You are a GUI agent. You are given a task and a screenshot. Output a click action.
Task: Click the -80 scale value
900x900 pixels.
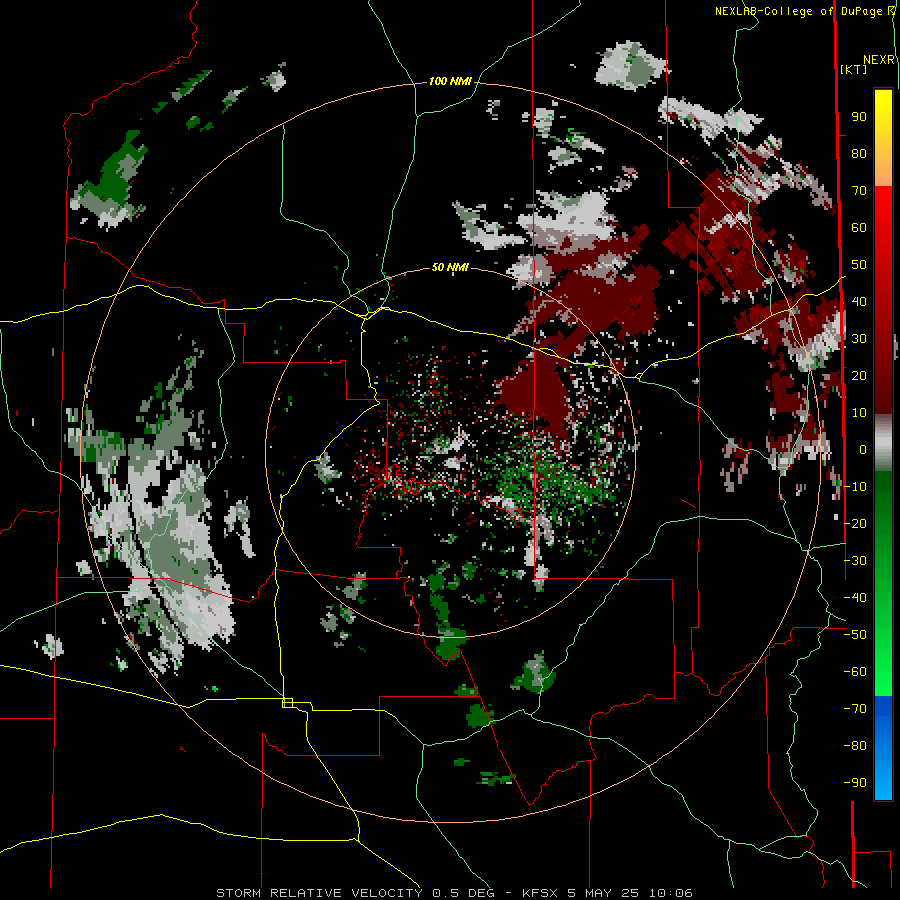(x=855, y=746)
